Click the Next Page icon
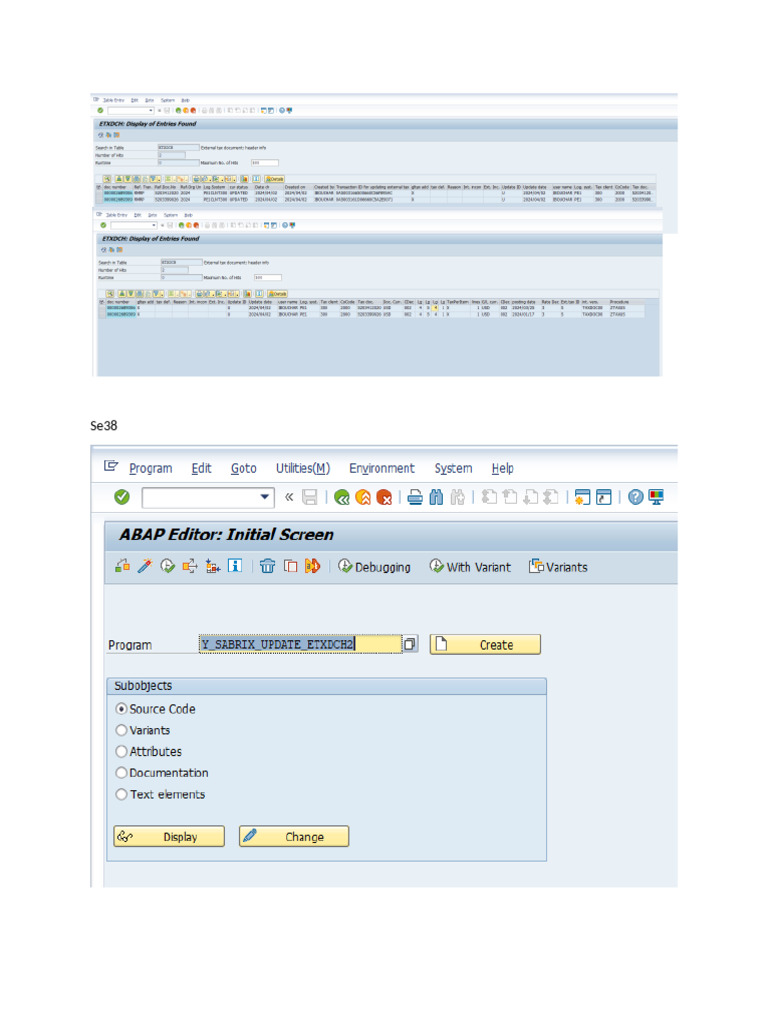Image resolution: width=768 pixels, height=1024 pixels. coord(531,497)
